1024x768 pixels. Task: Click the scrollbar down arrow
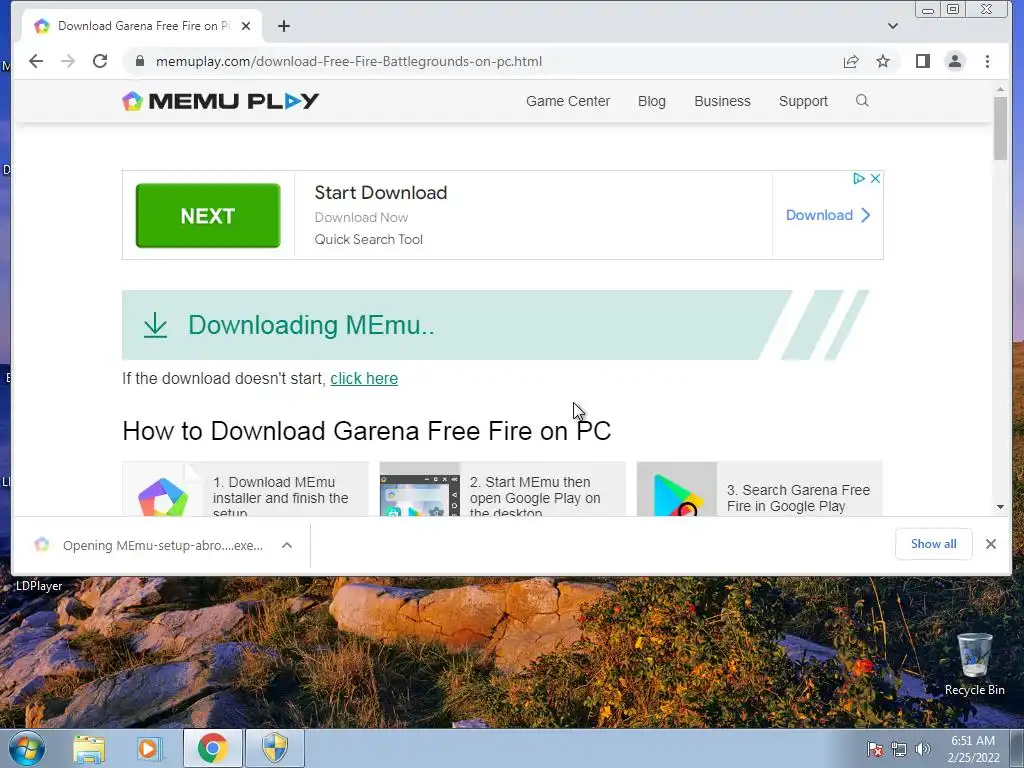1000,507
